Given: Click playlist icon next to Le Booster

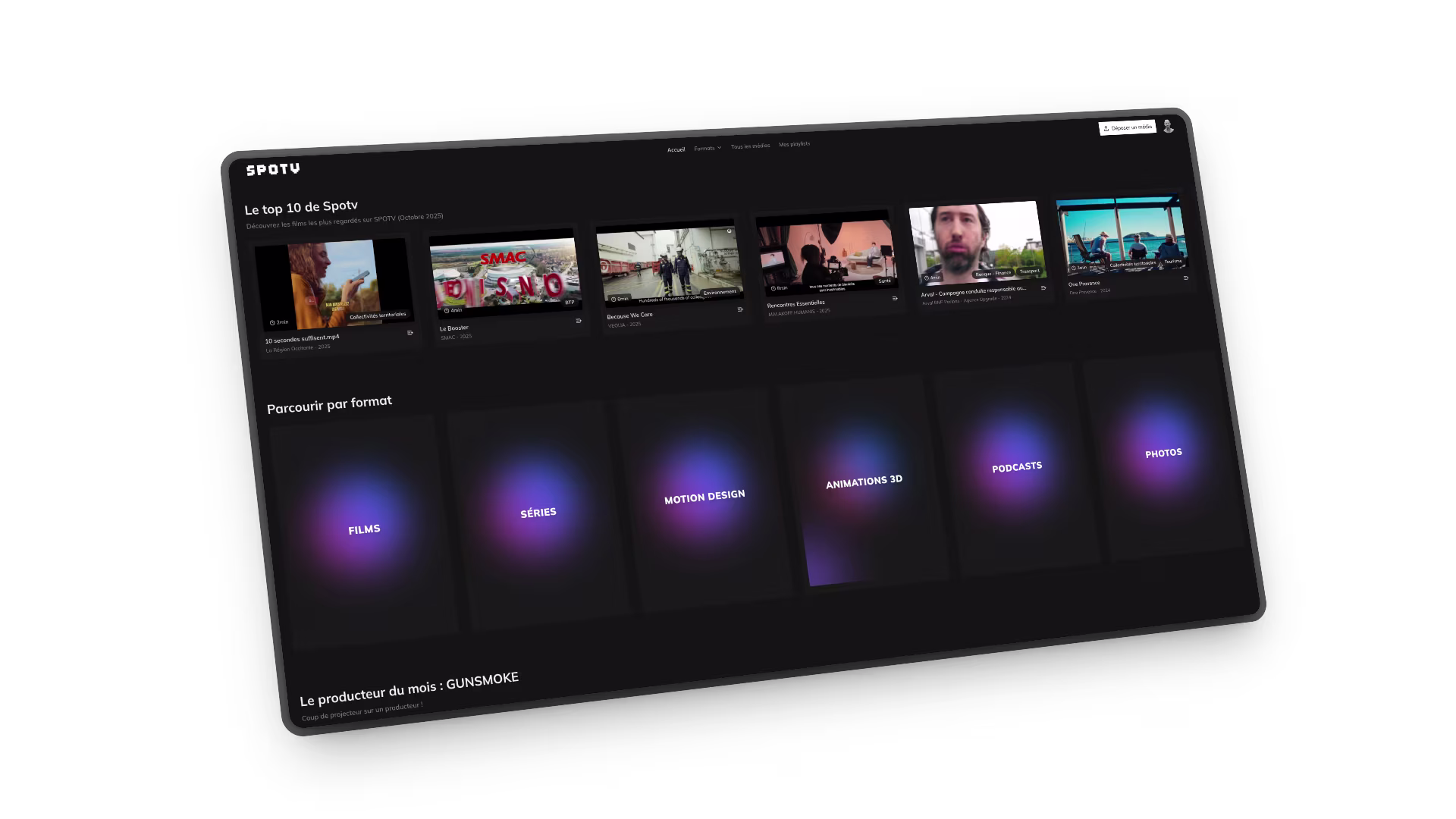Looking at the screenshot, I should point(579,321).
